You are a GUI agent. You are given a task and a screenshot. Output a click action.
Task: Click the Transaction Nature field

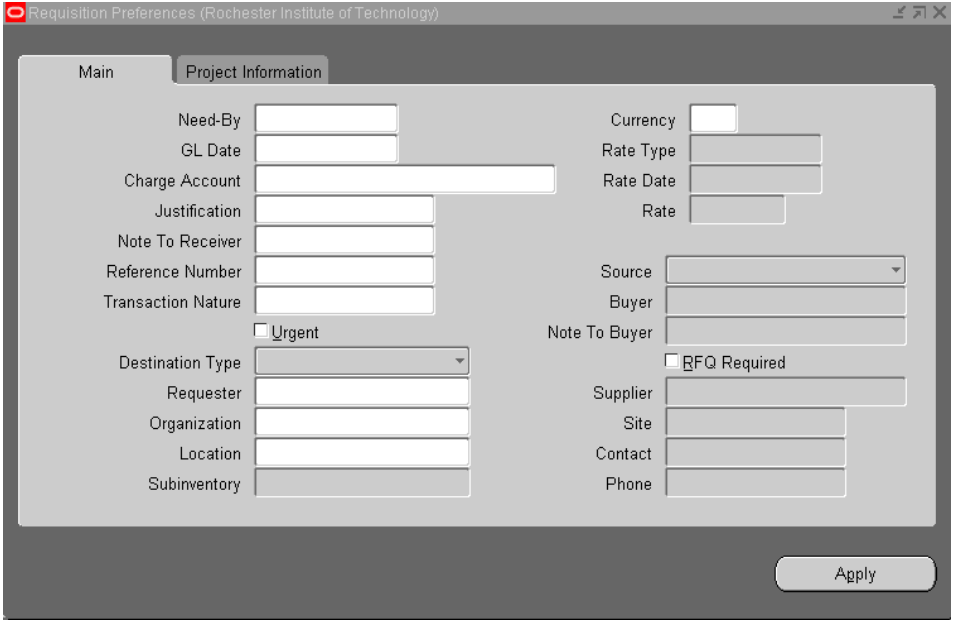pyautogui.click(x=345, y=298)
